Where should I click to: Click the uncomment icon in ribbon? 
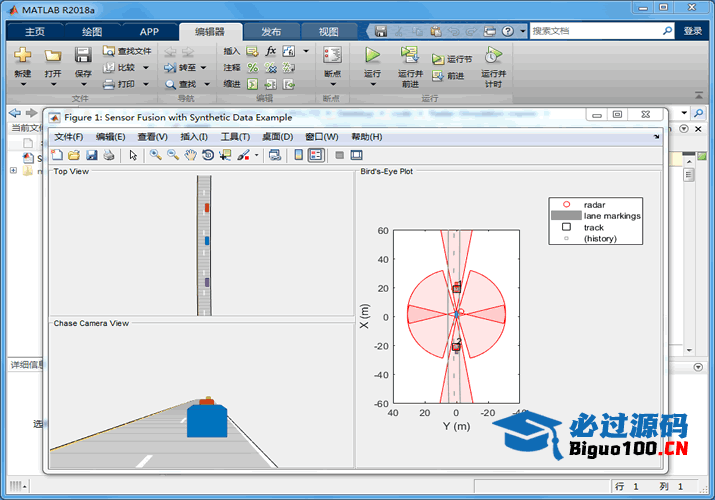click(270, 67)
